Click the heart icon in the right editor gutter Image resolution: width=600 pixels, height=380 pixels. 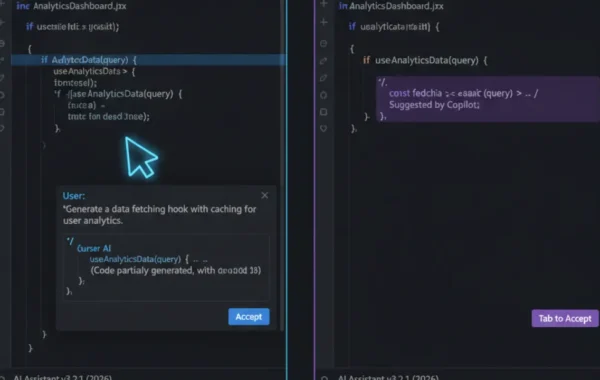point(324,129)
